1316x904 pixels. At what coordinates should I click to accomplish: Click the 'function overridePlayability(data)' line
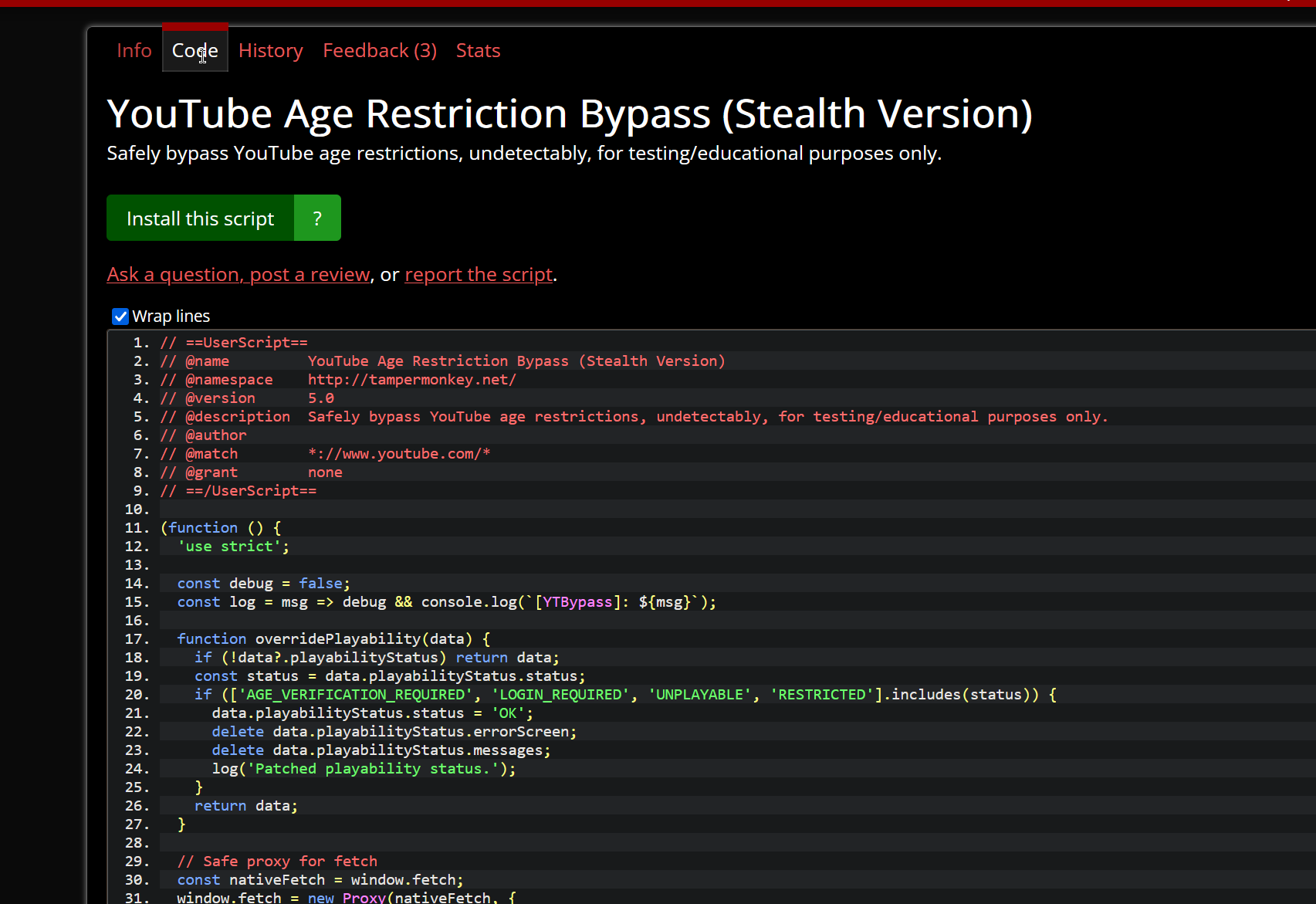tap(333, 639)
